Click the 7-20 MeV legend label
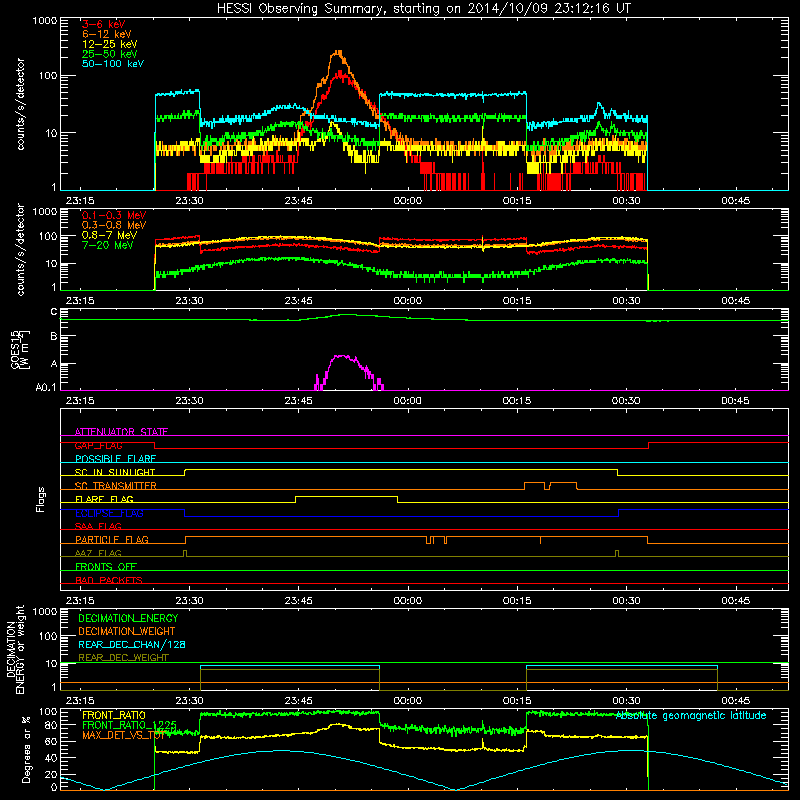This screenshot has height=800, width=800. (108, 245)
